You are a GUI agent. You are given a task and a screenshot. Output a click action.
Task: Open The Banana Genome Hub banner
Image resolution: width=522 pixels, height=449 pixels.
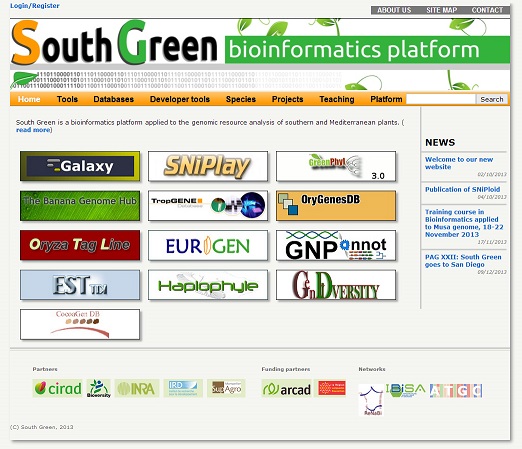[x=80, y=206]
